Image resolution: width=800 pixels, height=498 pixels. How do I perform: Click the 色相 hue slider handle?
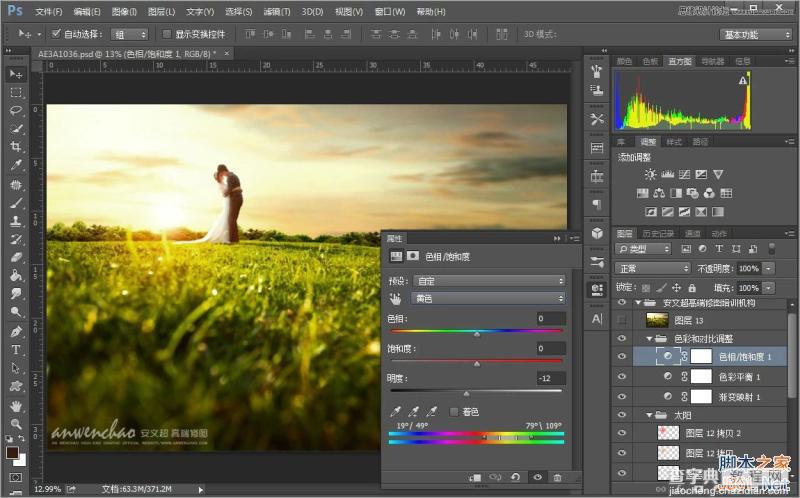tap(477, 334)
